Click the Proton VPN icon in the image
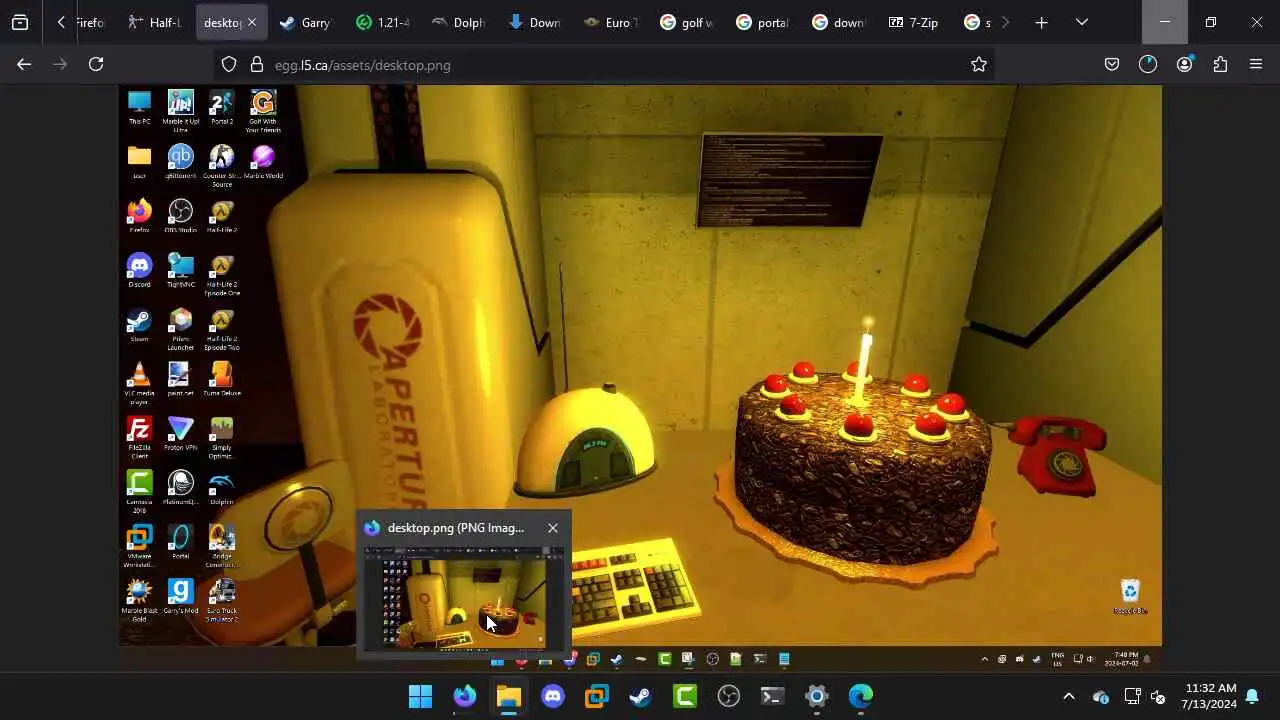This screenshot has height=720, width=1280. click(180, 434)
